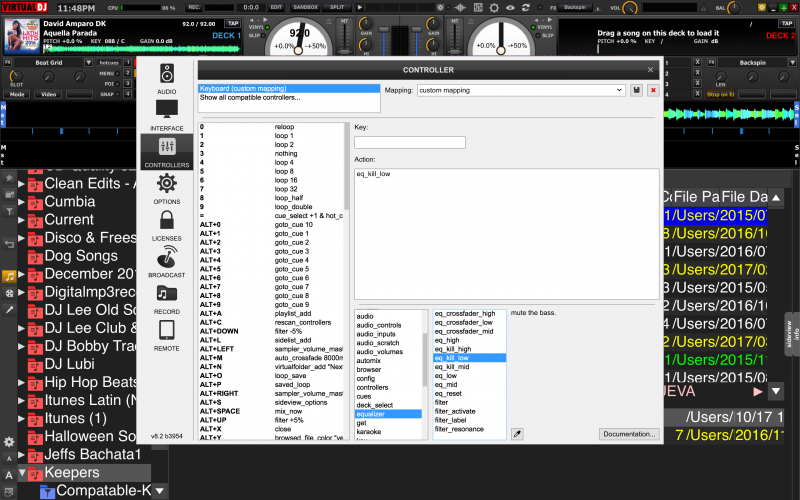The image size is (800, 500).
Task: Click the SPLIT button
Action: click(x=337, y=7)
